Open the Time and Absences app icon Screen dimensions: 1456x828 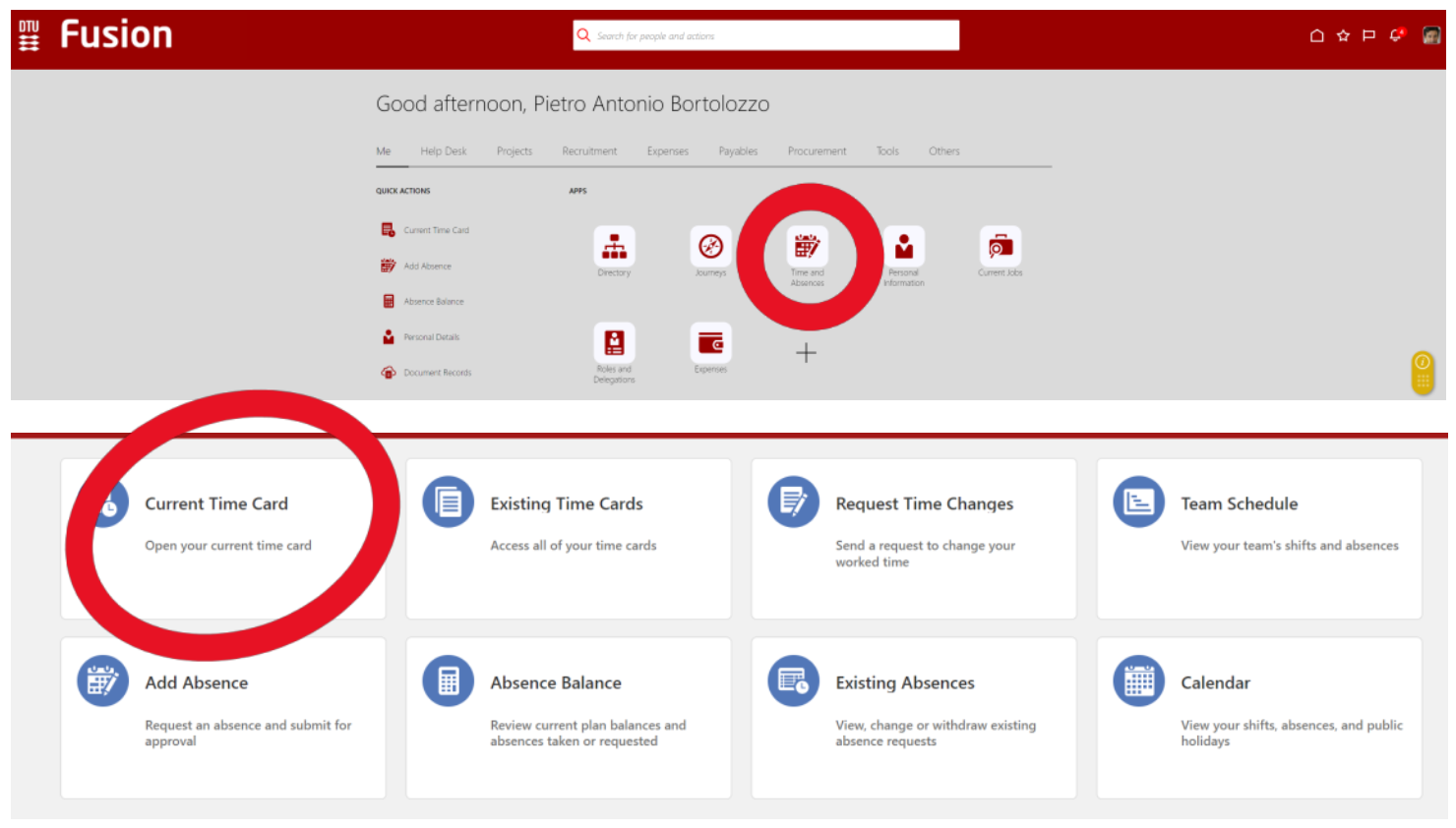(807, 246)
